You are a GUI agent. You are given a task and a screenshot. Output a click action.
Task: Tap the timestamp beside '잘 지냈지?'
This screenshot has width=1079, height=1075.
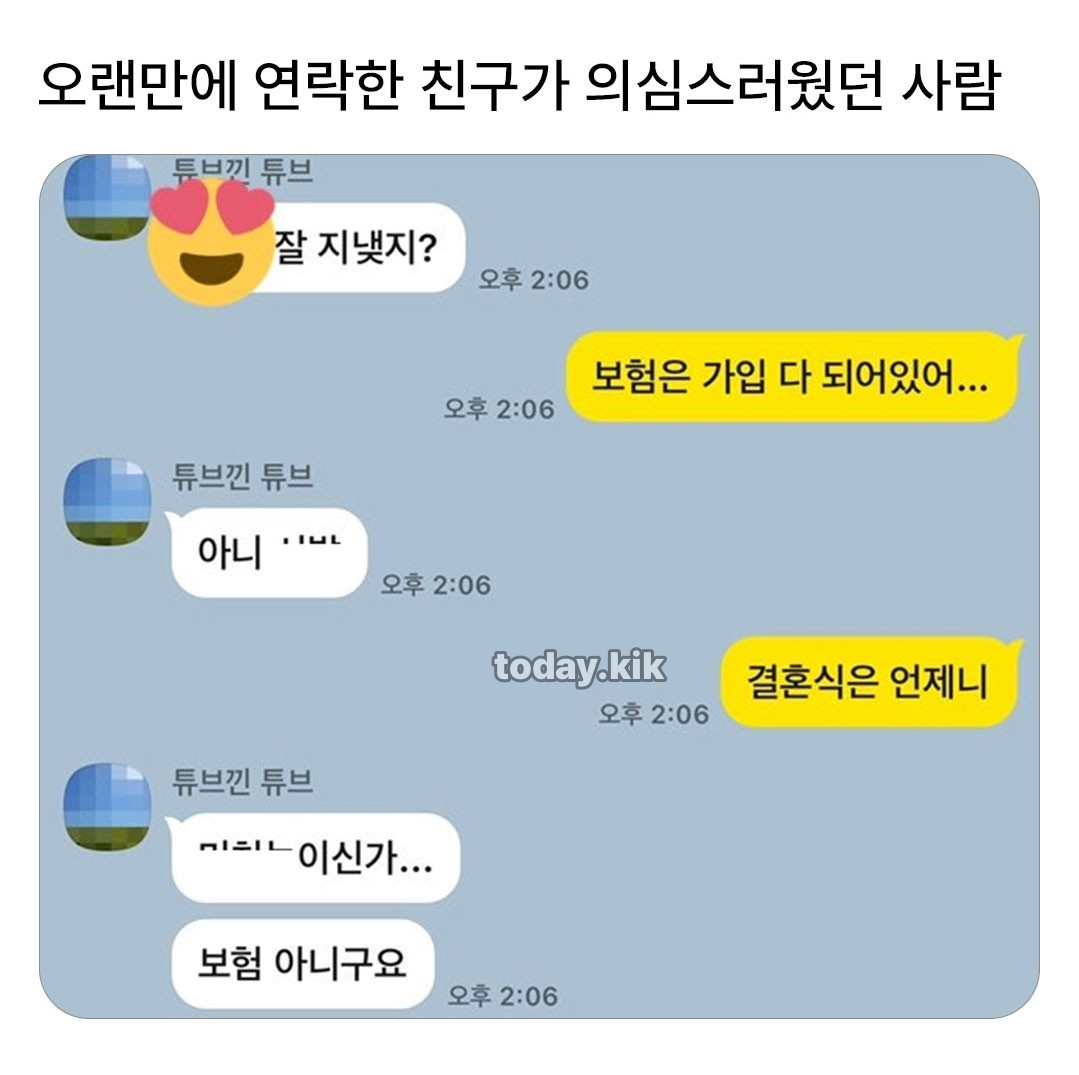534,279
